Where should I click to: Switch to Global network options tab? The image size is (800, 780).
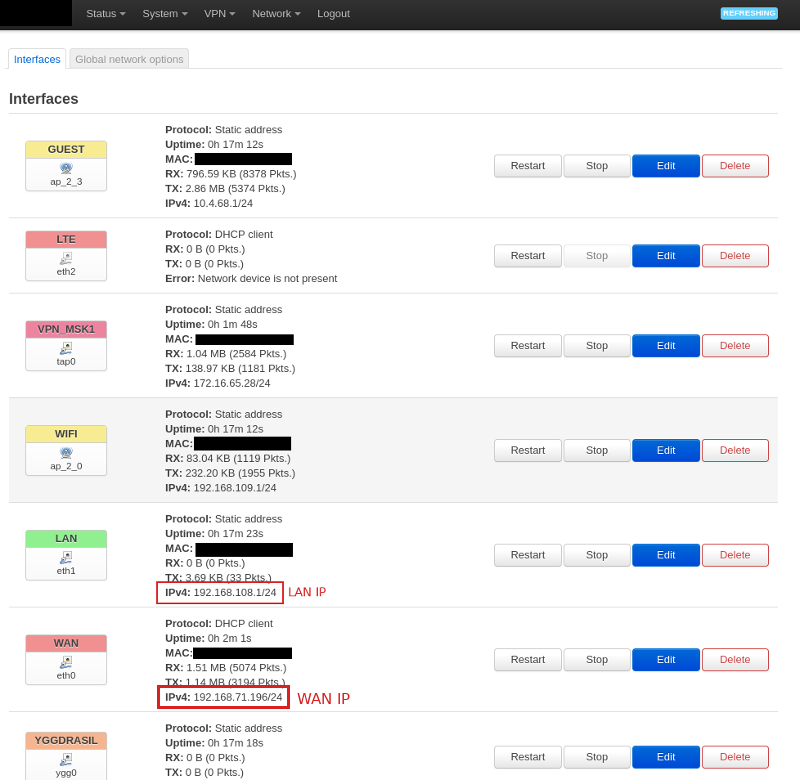[129, 59]
